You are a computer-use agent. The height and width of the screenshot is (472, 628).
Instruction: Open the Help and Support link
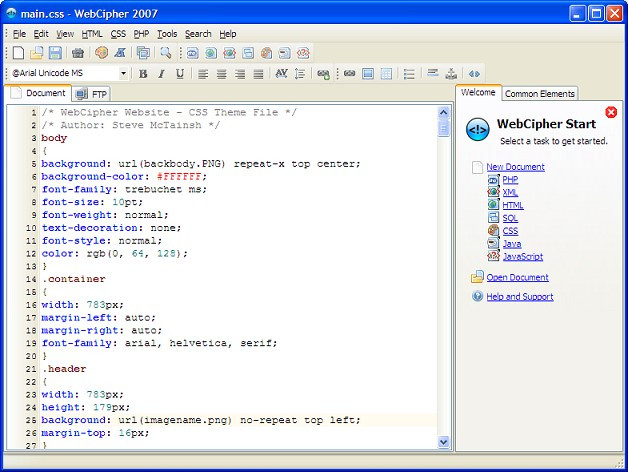click(x=520, y=297)
